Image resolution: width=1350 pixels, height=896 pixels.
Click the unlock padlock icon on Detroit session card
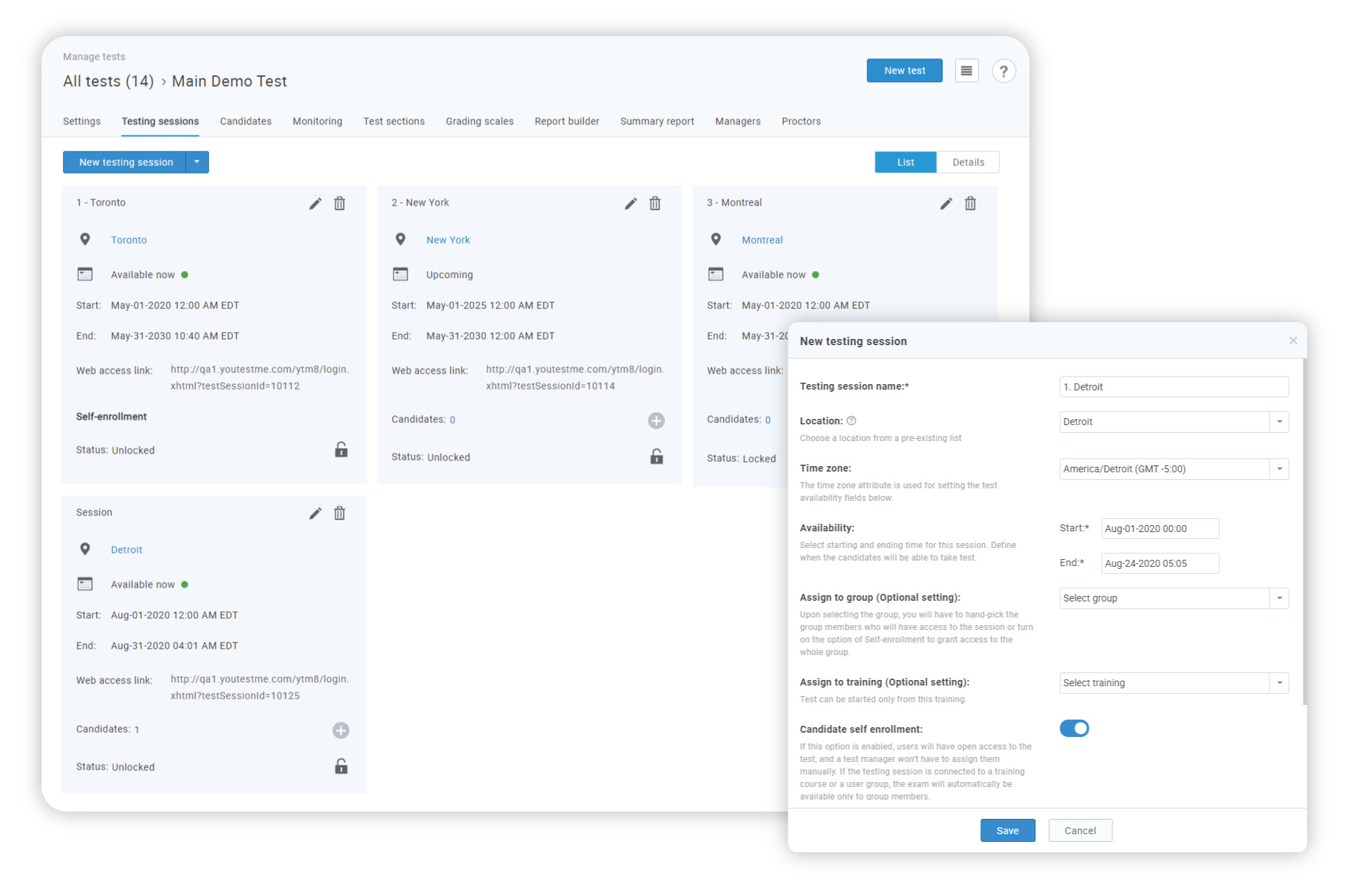(x=341, y=766)
